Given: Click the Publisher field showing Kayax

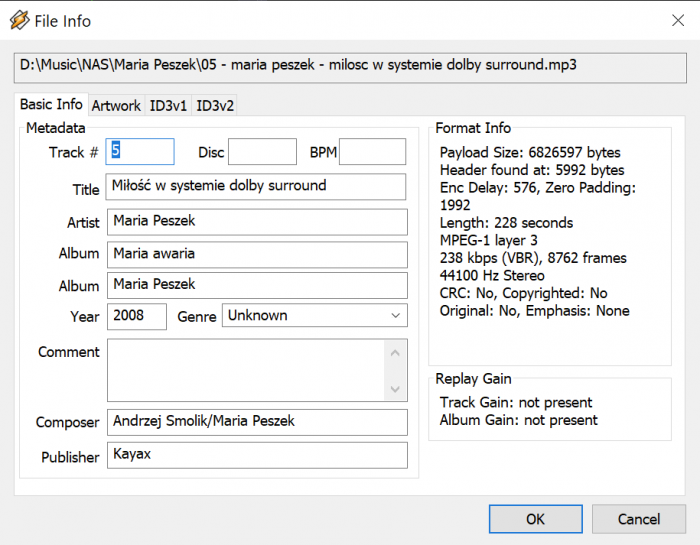Looking at the screenshot, I should click(256, 455).
